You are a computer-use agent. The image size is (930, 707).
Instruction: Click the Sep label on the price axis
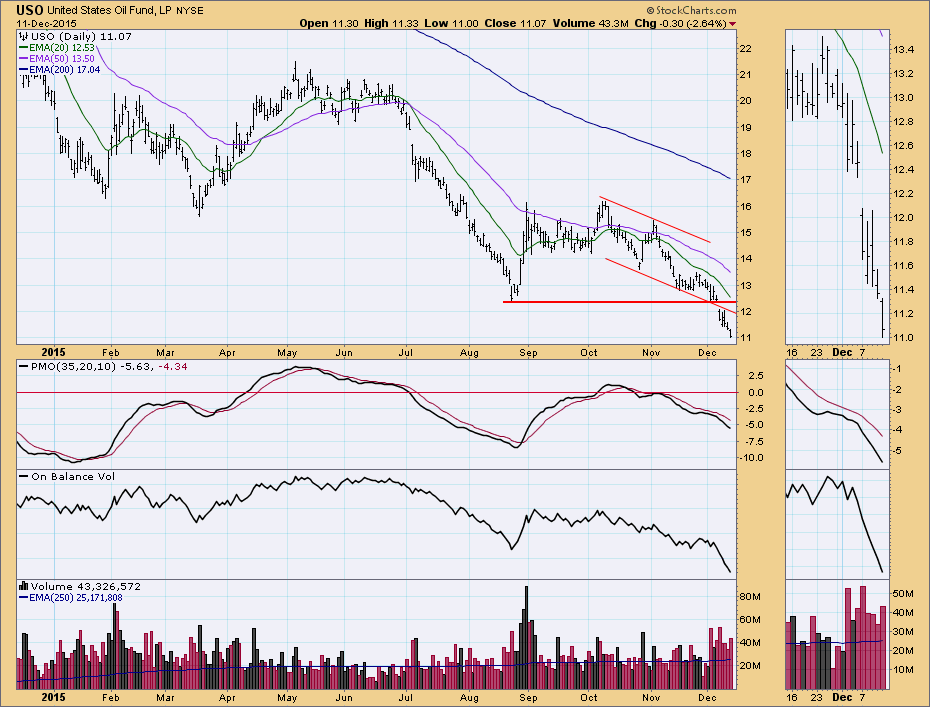(x=529, y=352)
